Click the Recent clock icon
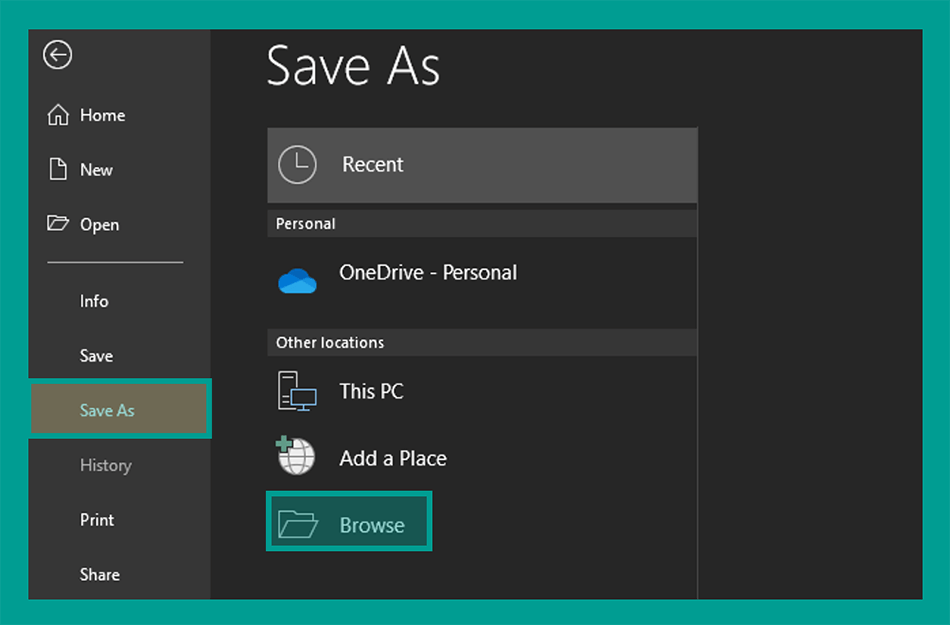Viewport: 950px width, 625px height. tap(297, 164)
